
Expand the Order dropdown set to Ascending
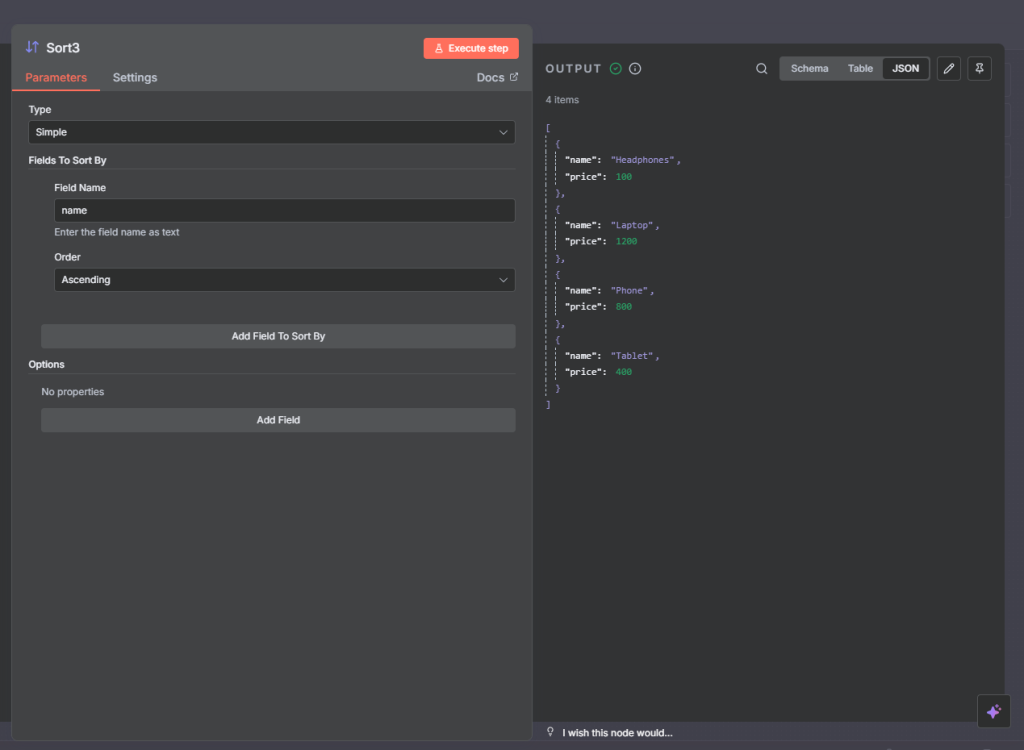pos(284,280)
